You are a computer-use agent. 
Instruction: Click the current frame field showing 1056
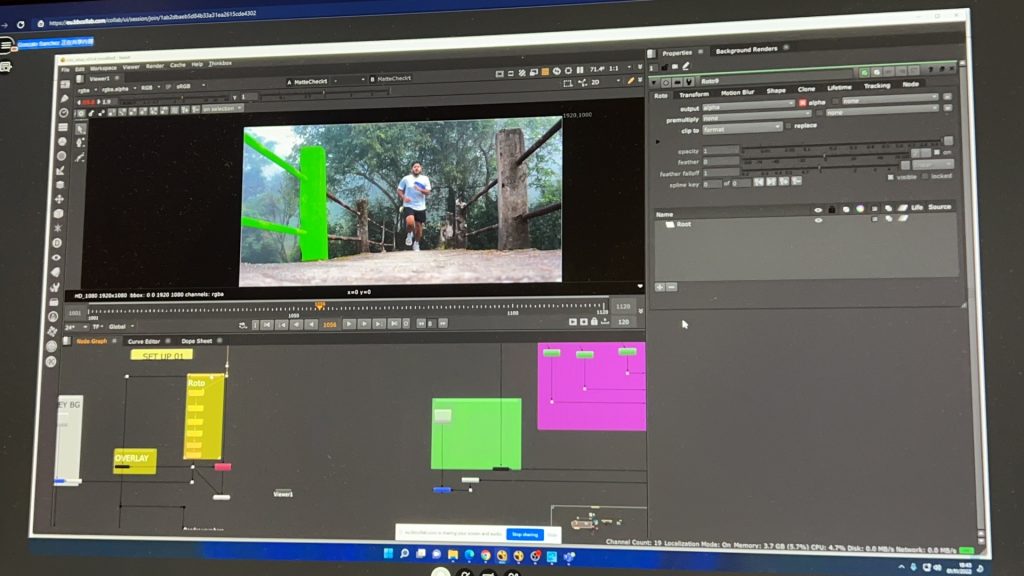click(x=330, y=325)
